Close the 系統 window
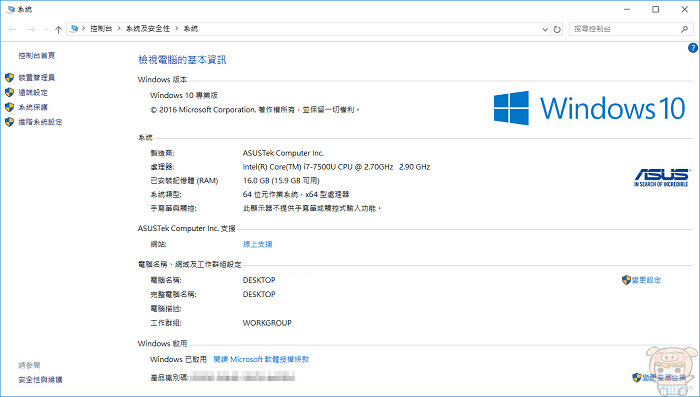 click(684, 9)
